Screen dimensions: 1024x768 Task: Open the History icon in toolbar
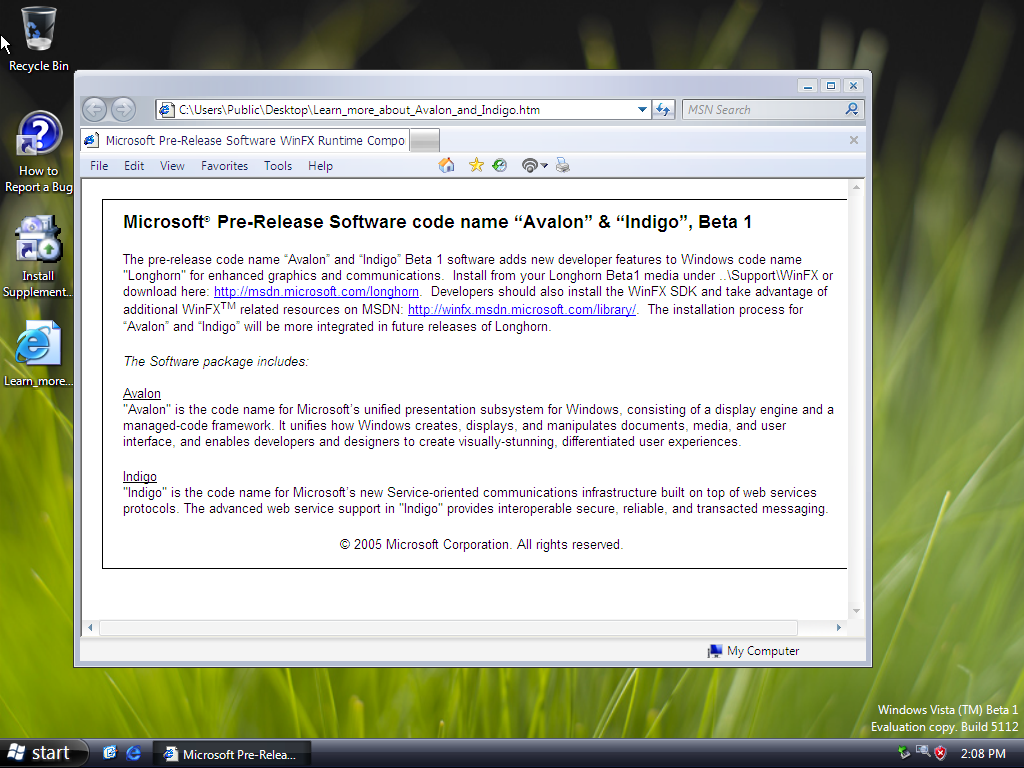point(500,165)
